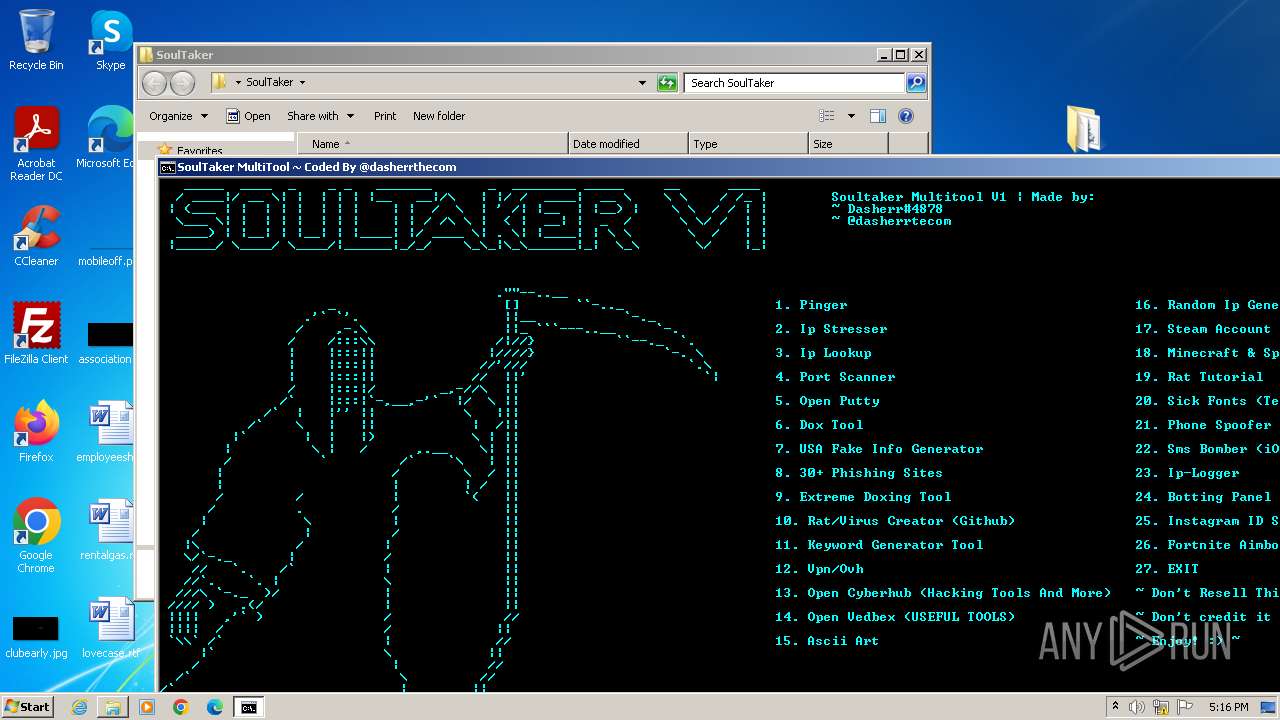The image size is (1280, 720).
Task: Click '12. Vpn/Ovh' text in console
Action: (x=819, y=569)
